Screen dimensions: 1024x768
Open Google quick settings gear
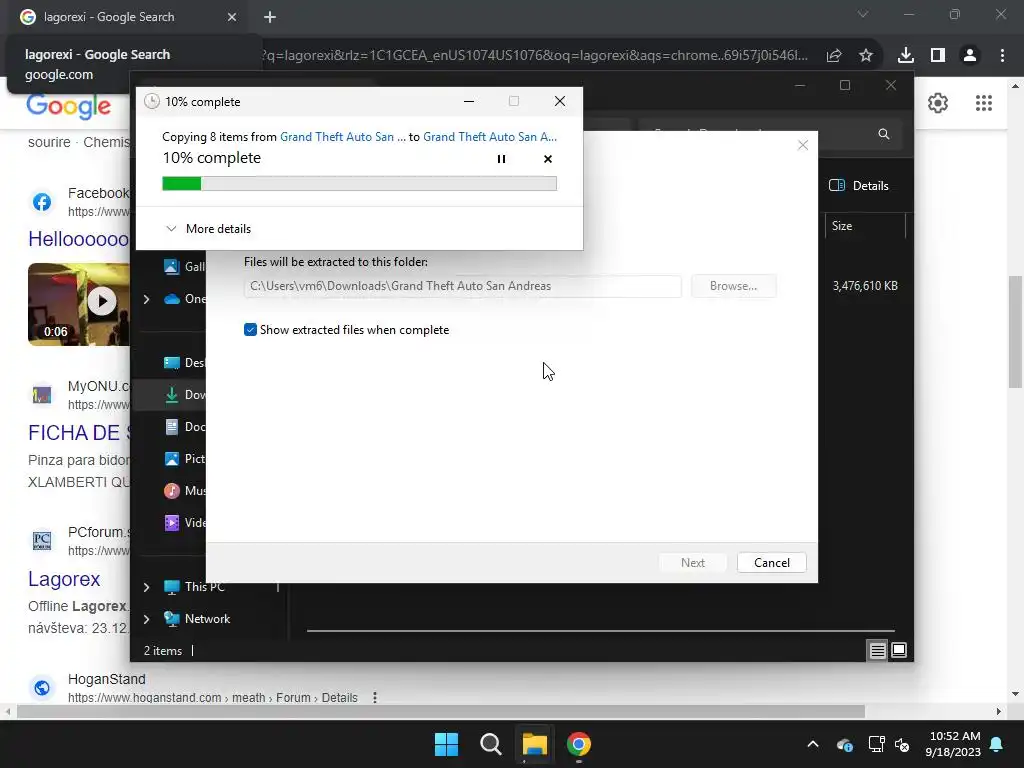pos(938,103)
